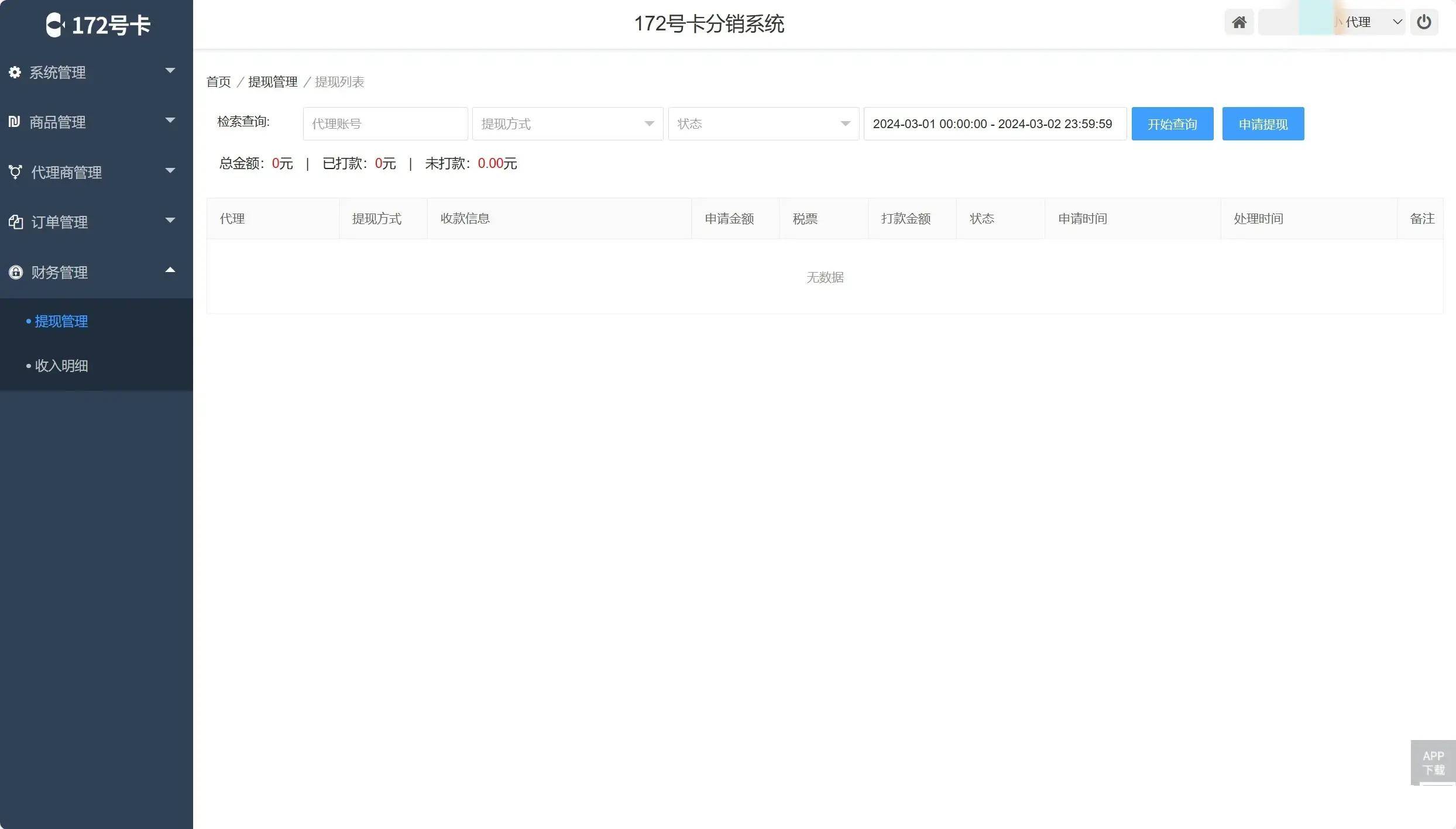The image size is (1456, 829).
Task: Click the lock icon beside 财务管理
Action: (x=15, y=272)
